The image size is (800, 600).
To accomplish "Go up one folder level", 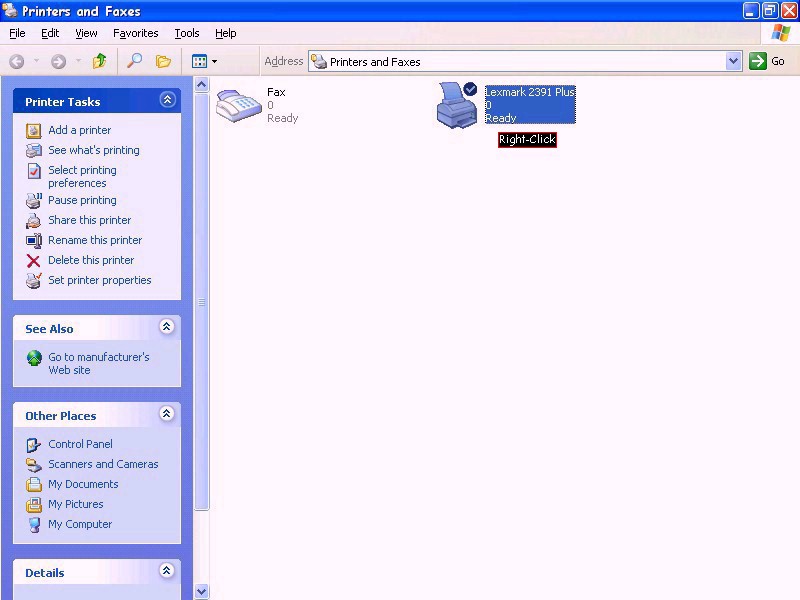I will (x=99, y=61).
